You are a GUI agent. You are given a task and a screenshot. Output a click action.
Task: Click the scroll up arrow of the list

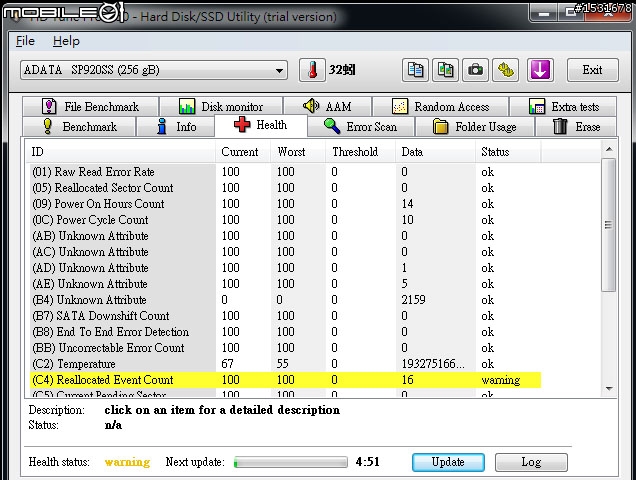pyautogui.click(x=609, y=149)
